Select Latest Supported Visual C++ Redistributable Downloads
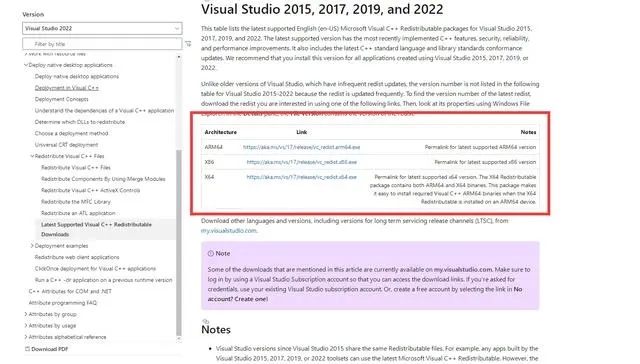Image resolution: width=640 pixels, height=364 pixels. click(96, 229)
